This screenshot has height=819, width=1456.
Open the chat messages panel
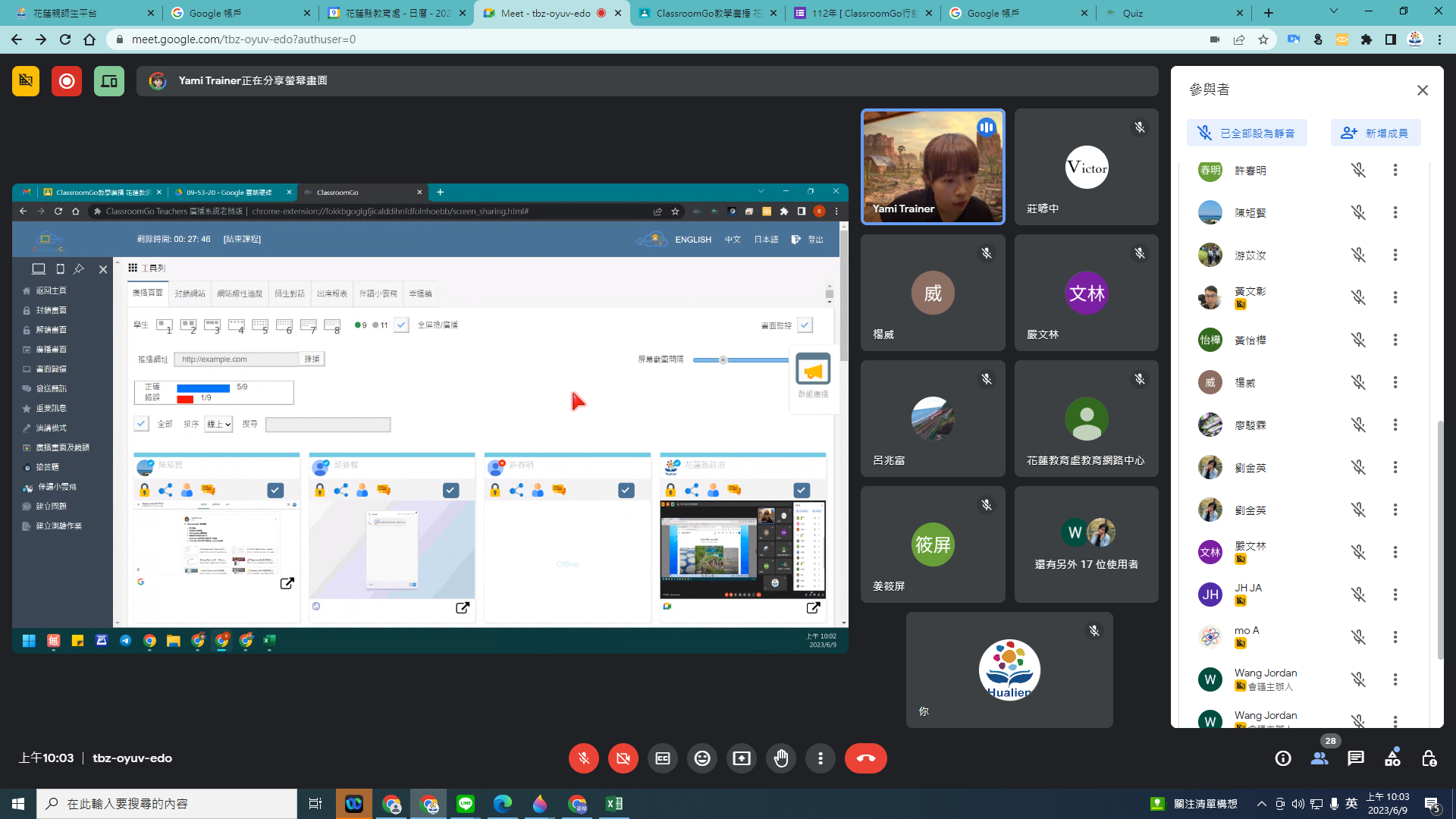pos(1356,758)
